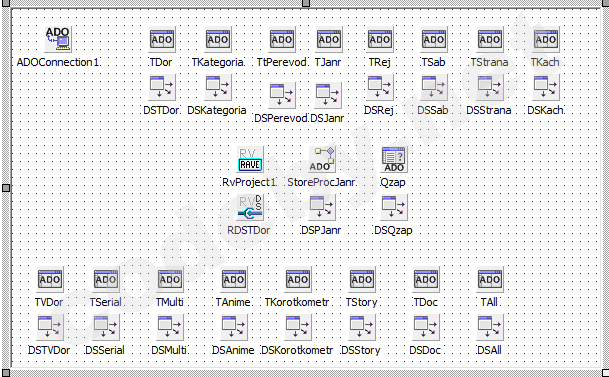This screenshot has height=377, width=609.
Task: Select the RvProject1 Rave component
Action: tap(250, 159)
